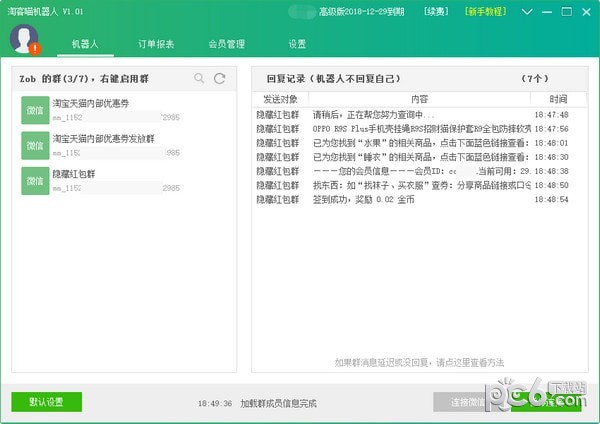Click the timestamp 18:47:48
600x424 pixels.
point(551,114)
